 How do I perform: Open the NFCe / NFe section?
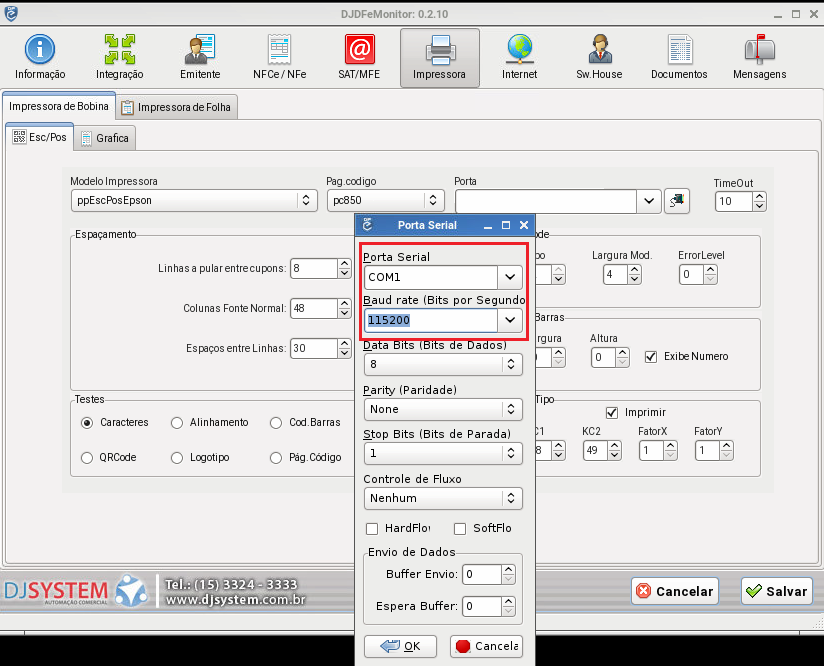point(280,57)
